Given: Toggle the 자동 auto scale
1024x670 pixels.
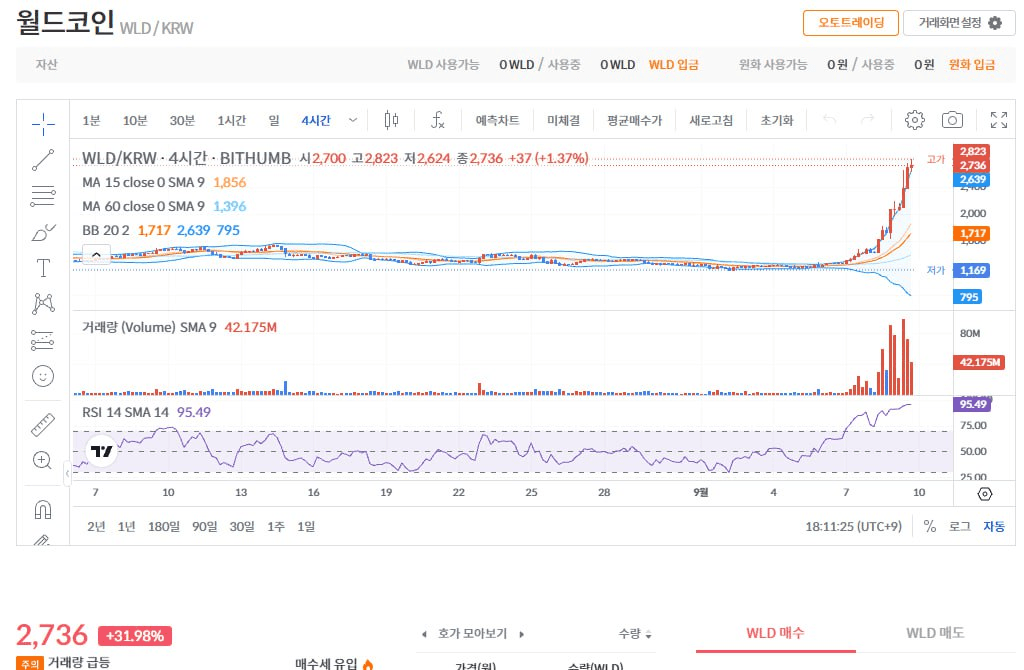Looking at the screenshot, I should [x=994, y=526].
